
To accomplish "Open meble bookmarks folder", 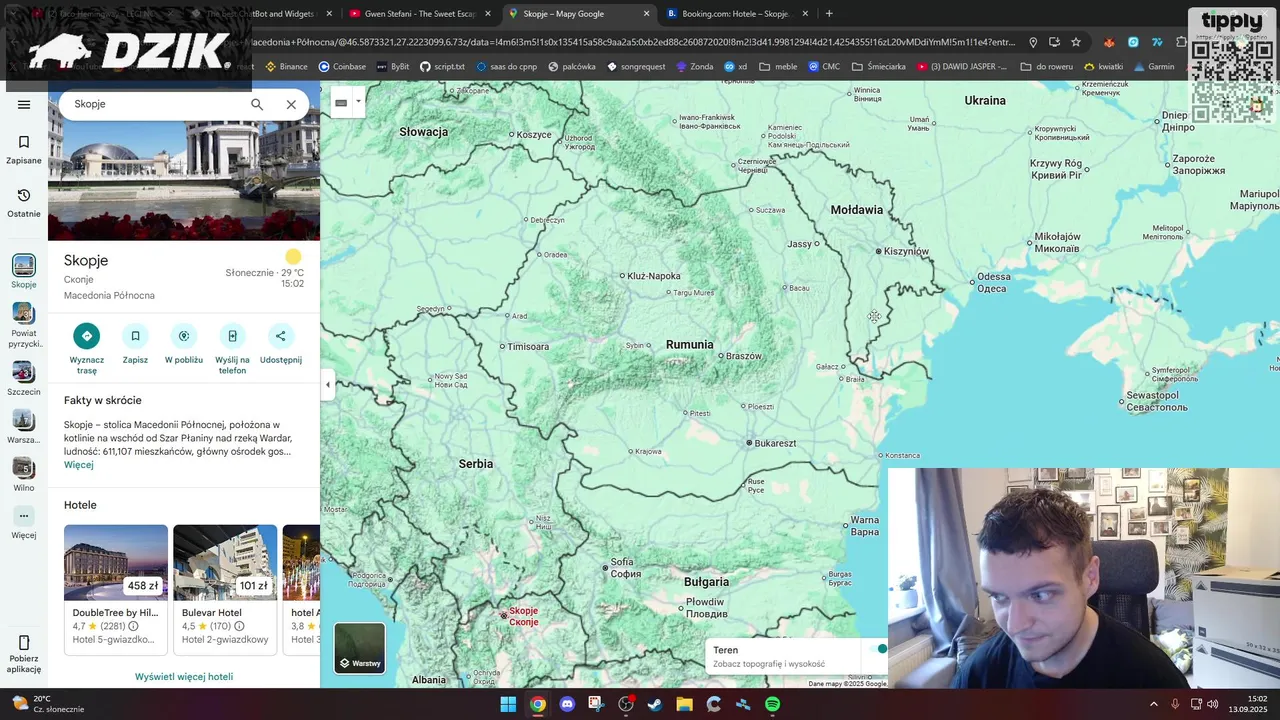I will [779, 66].
